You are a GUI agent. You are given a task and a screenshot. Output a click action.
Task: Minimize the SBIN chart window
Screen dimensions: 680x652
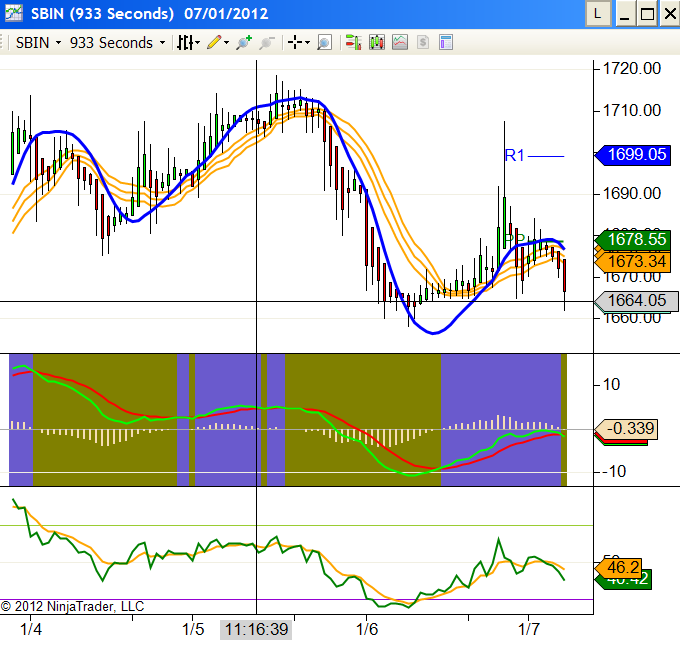coord(625,14)
